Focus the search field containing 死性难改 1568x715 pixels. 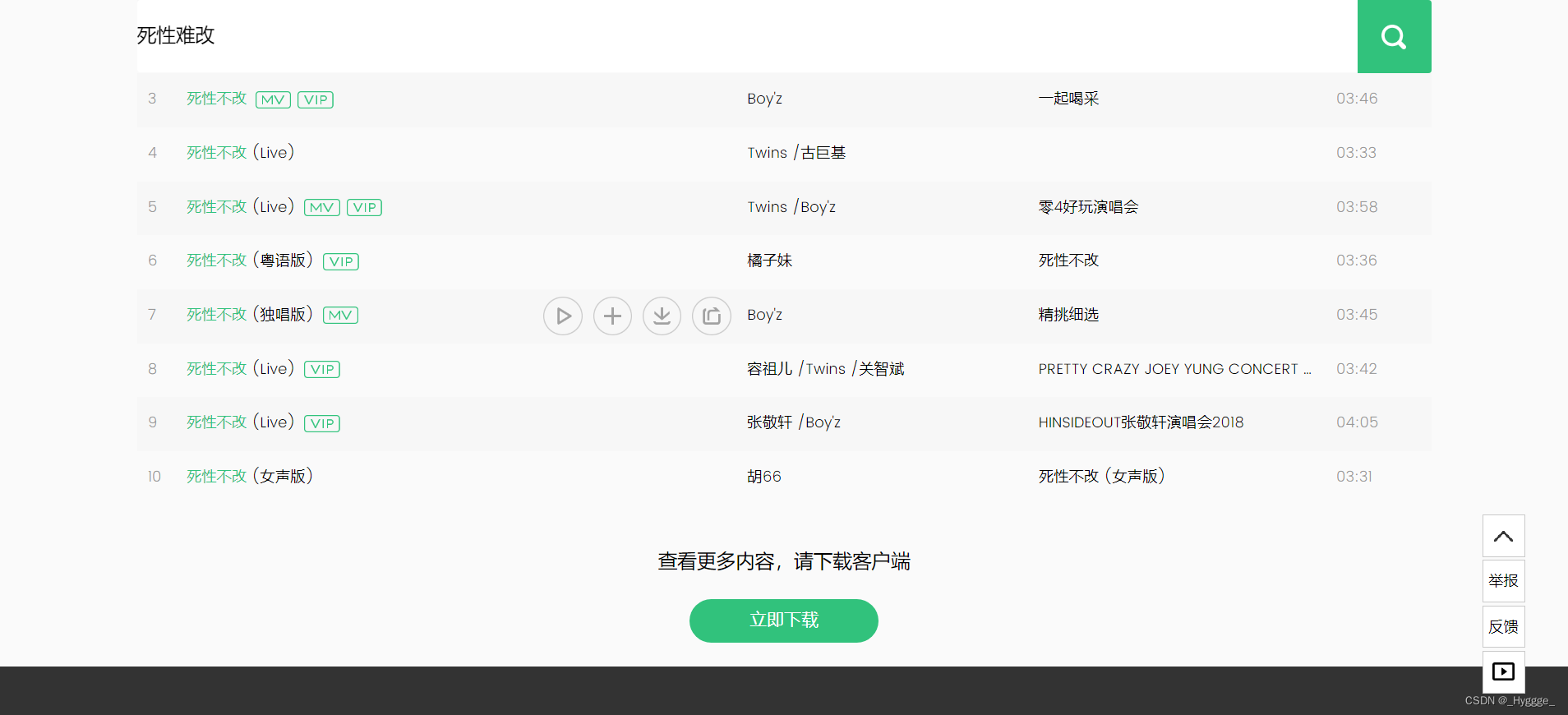747,36
